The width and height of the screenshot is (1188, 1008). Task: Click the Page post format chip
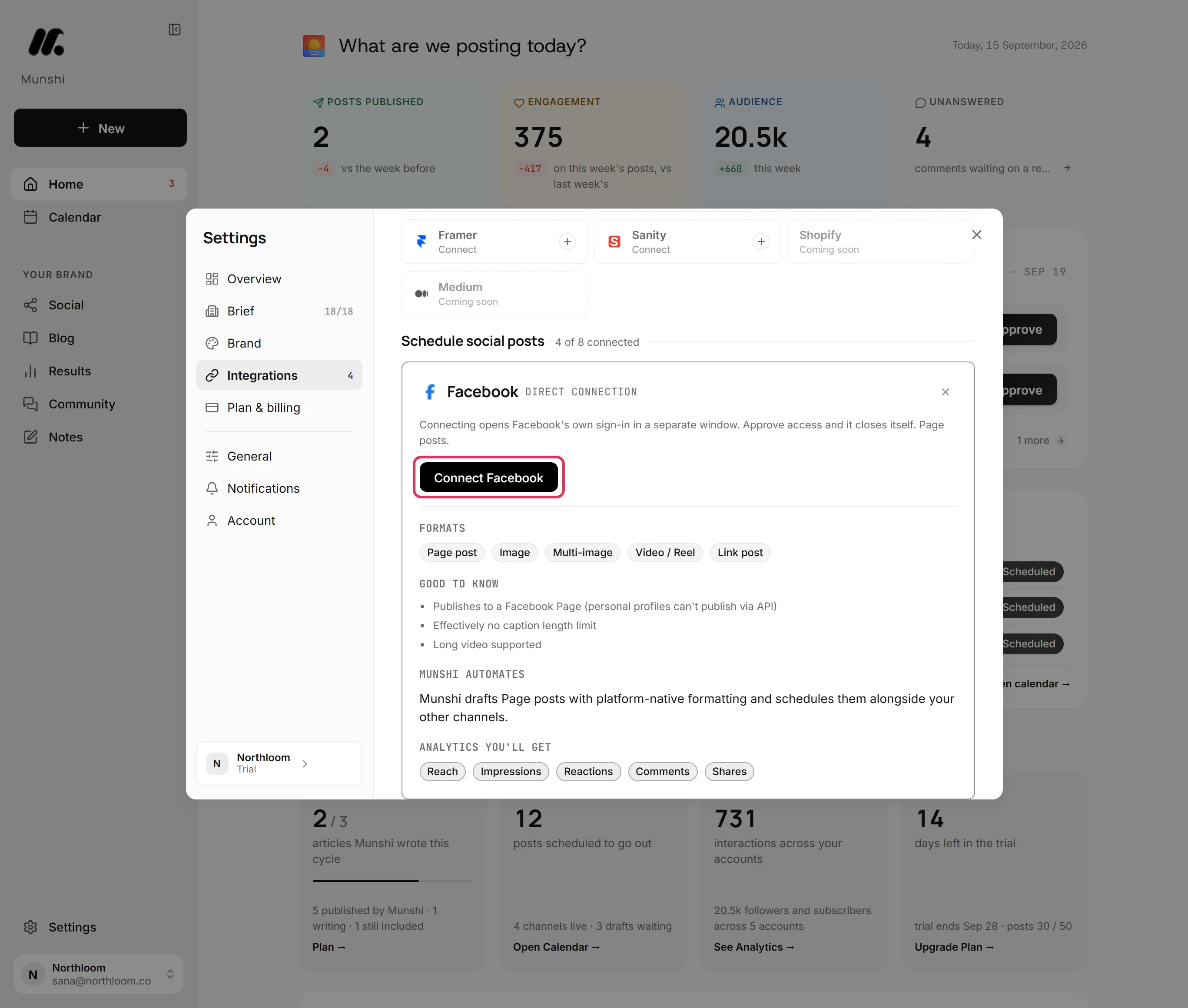[x=452, y=553]
